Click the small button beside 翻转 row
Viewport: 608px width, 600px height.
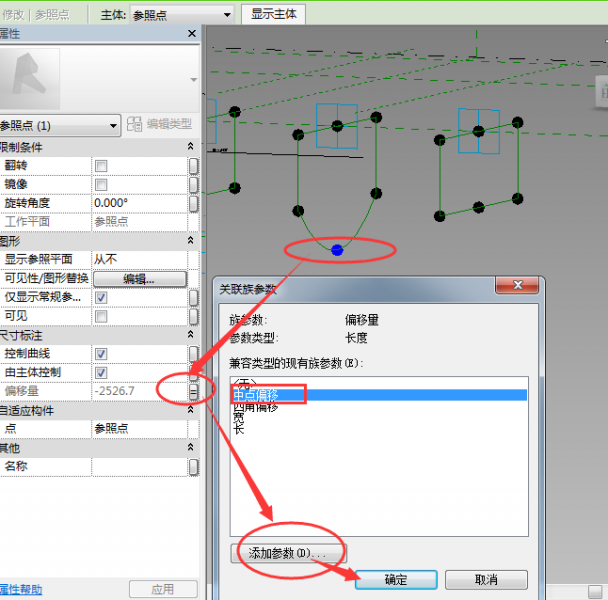(194, 165)
